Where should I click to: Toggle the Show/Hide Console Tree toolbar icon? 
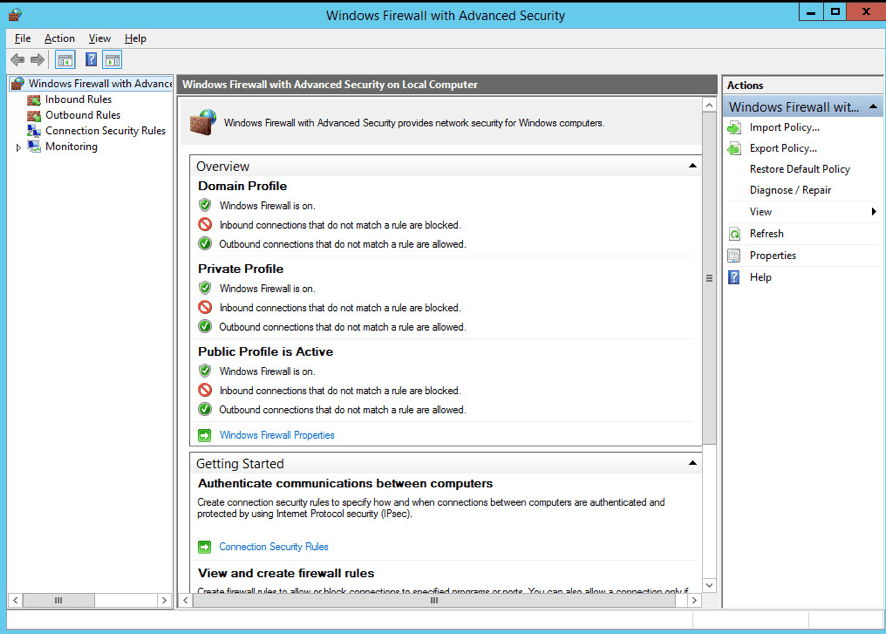[64, 59]
